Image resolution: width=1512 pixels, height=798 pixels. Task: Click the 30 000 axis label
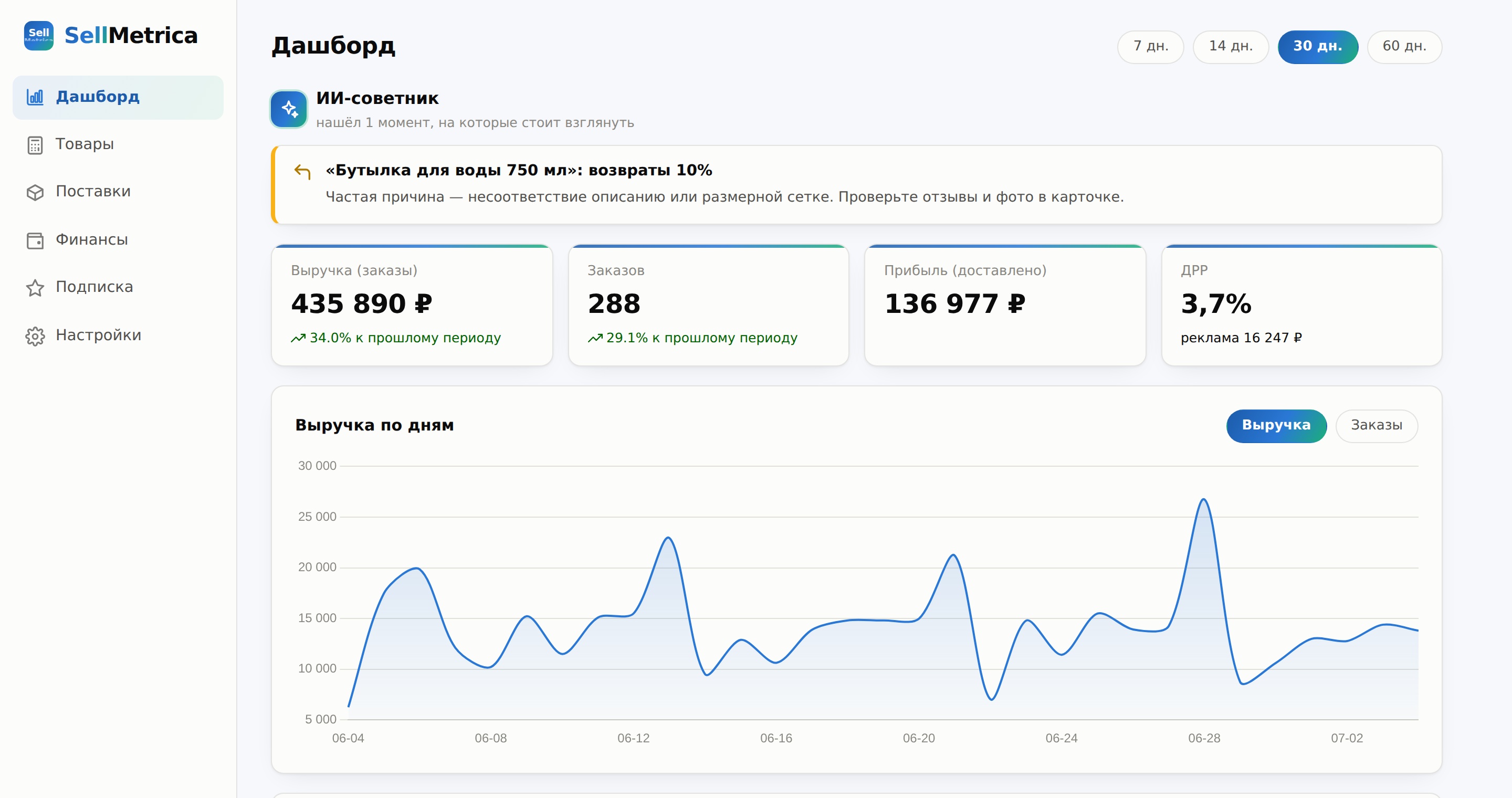pos(317,466)
